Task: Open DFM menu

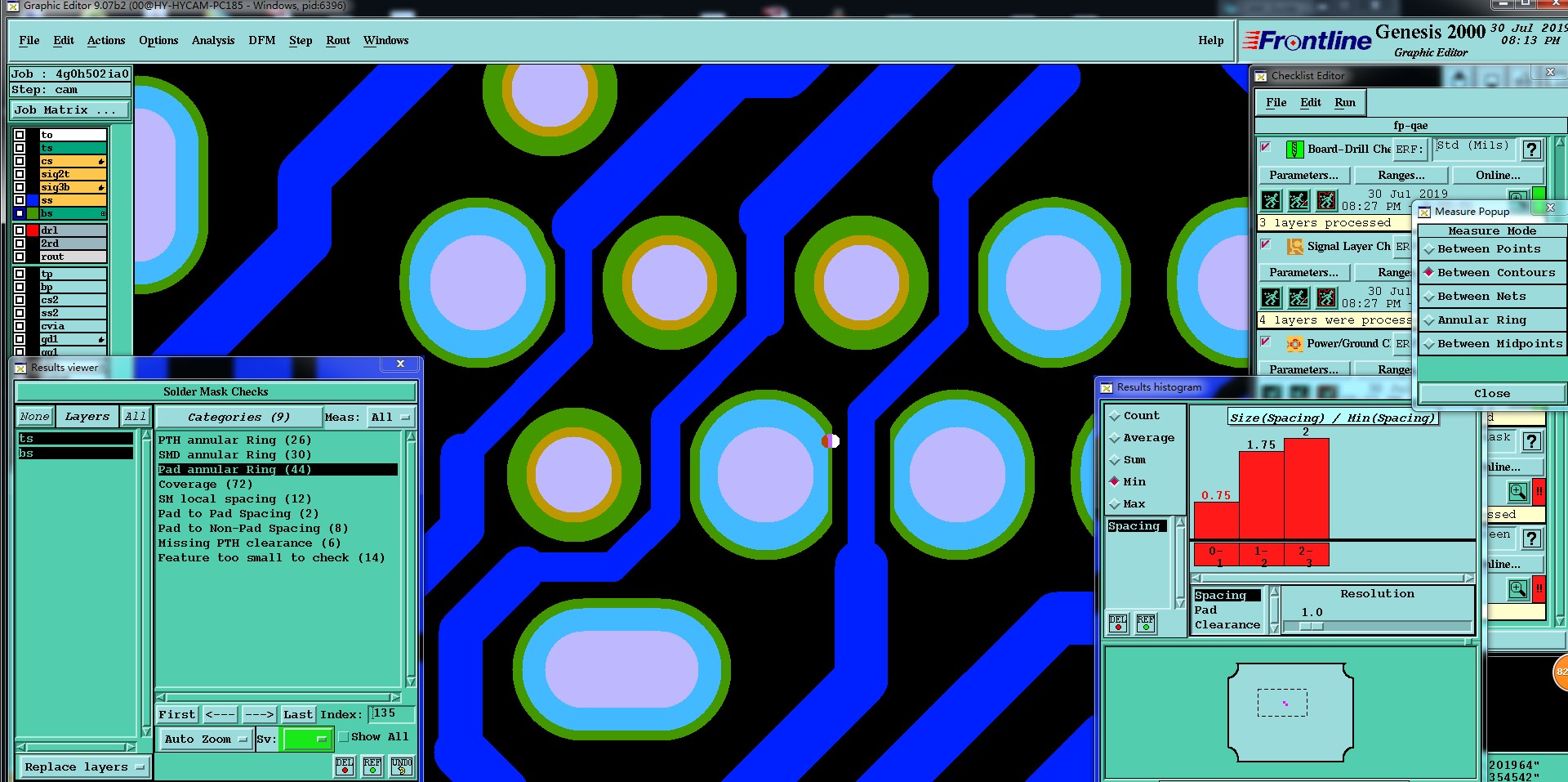Action: coord(261,41)
